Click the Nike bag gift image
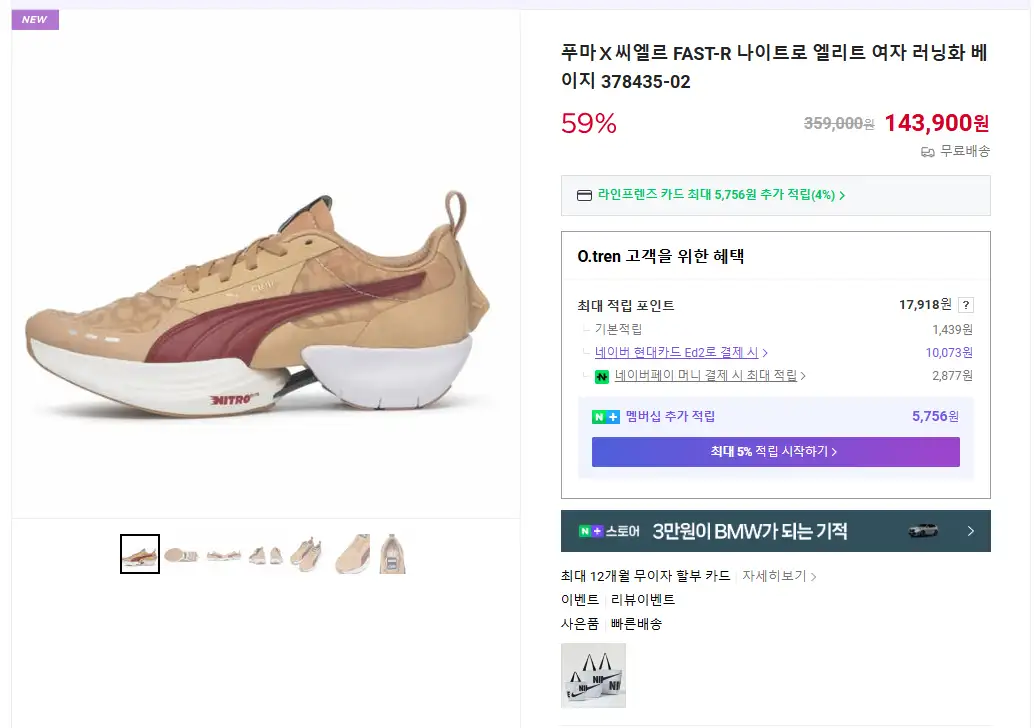The height and width of the screenshot is (728, 1034). point(593,676)
